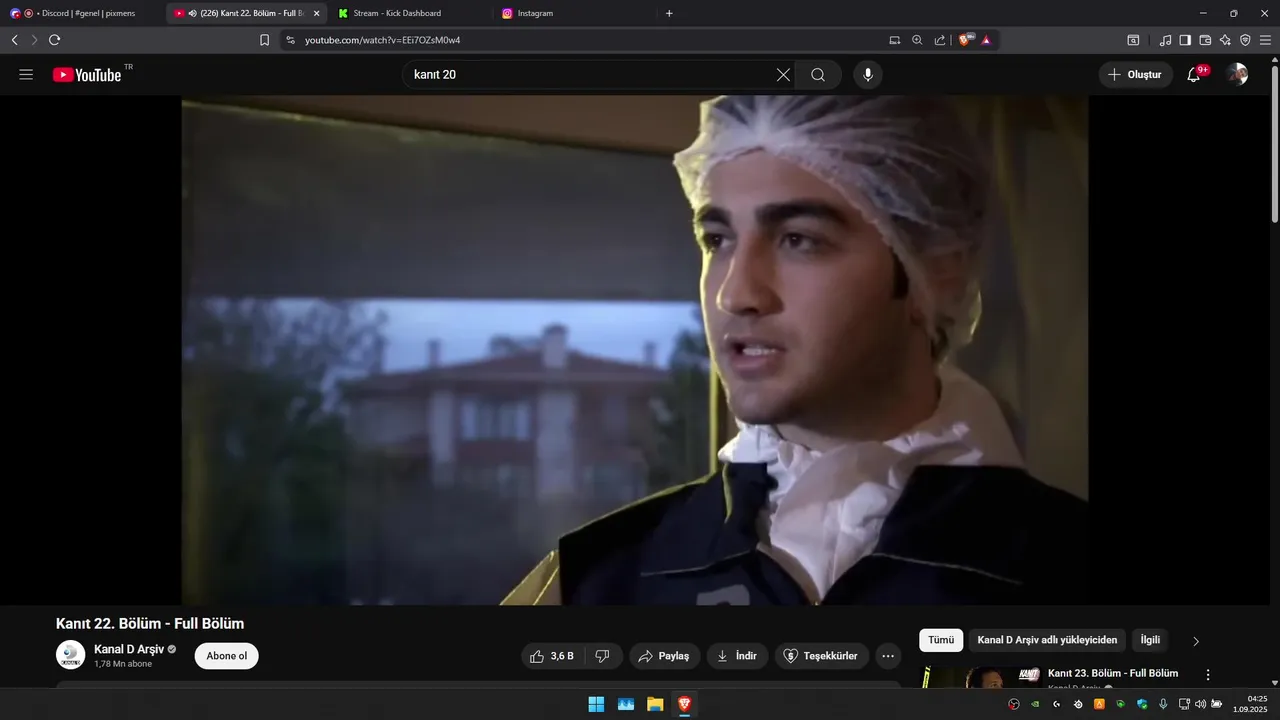Open the microphone tray icon
Viewport: 1280px width, 720px height.
coord(1163,704)
